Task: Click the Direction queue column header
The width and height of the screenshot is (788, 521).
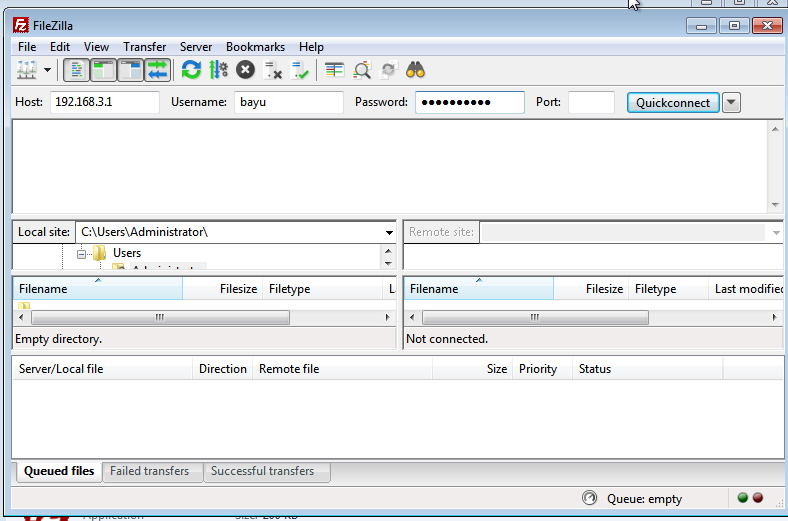Action: click(x=223, y=369)
